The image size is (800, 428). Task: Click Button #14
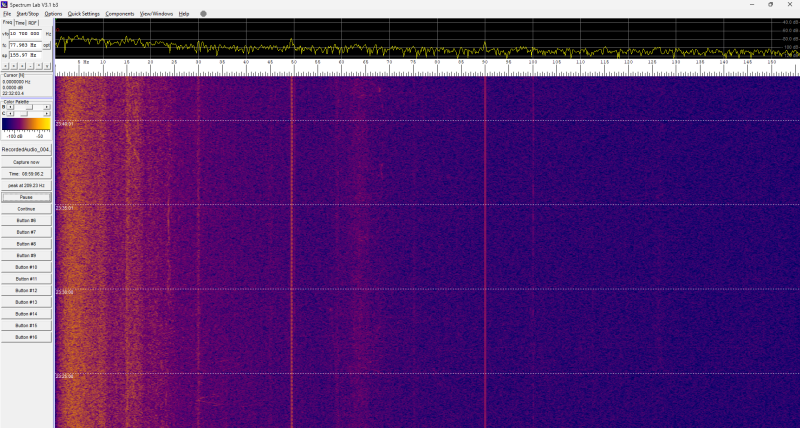click(x=26, y=314)
